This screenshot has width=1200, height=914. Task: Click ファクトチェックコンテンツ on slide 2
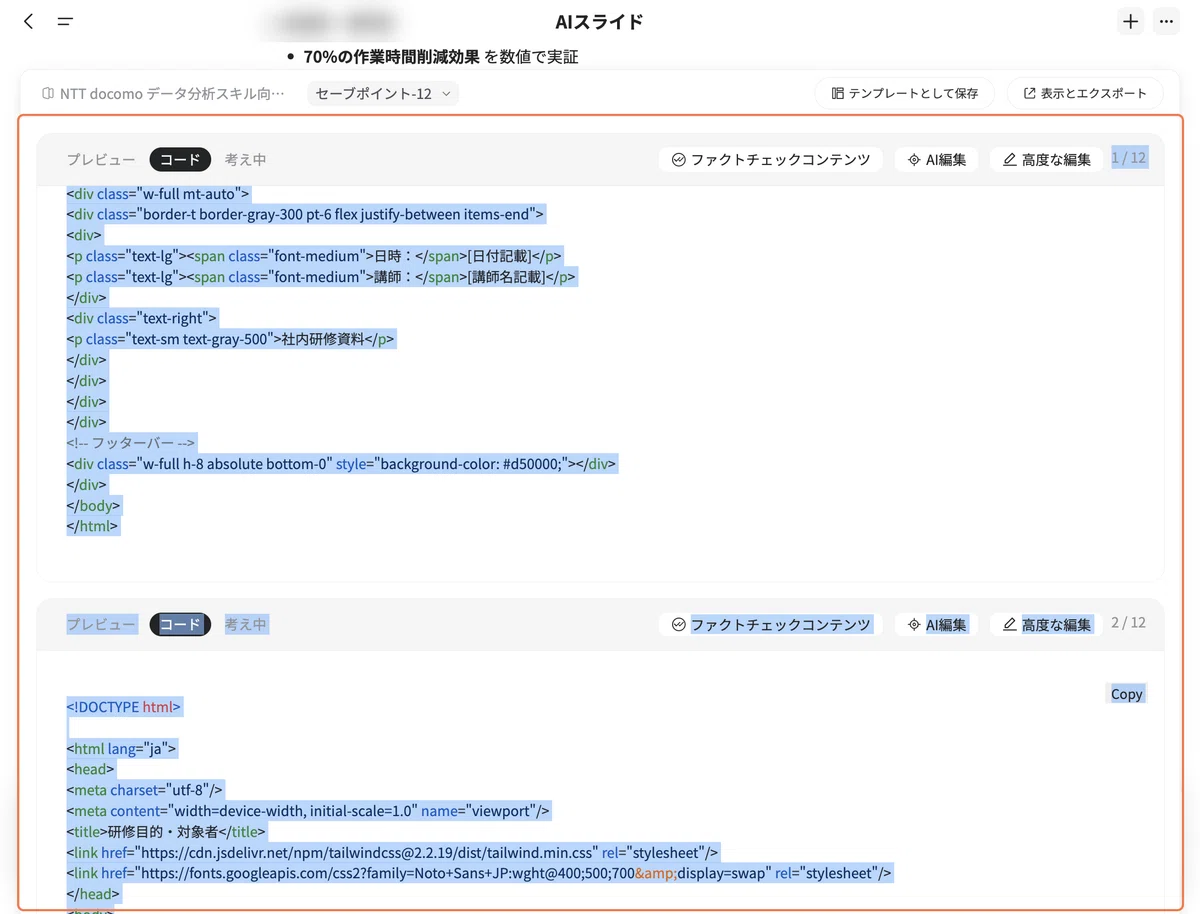click(771, 624)
